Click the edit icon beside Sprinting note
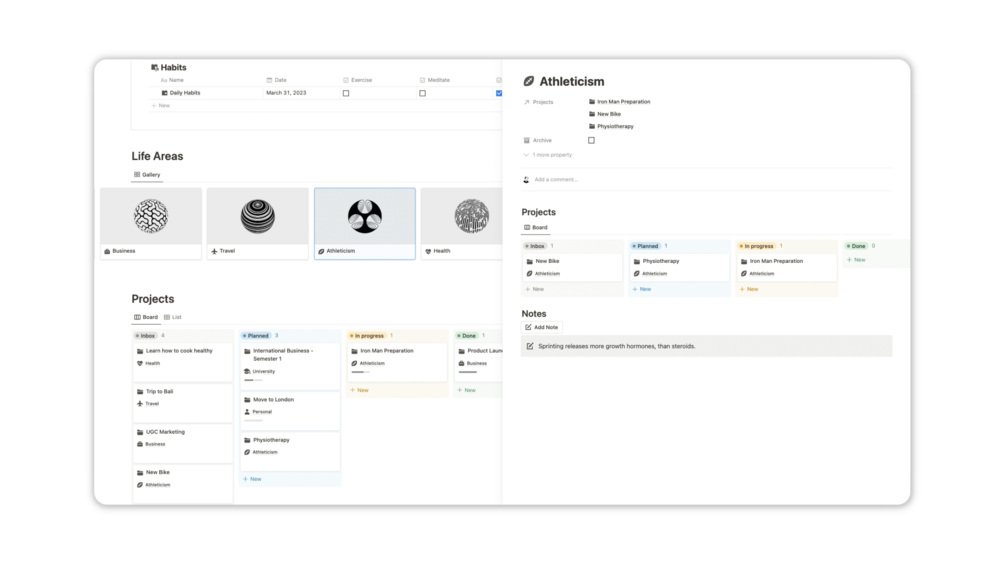1005x565 pixels. coord(529,346)
